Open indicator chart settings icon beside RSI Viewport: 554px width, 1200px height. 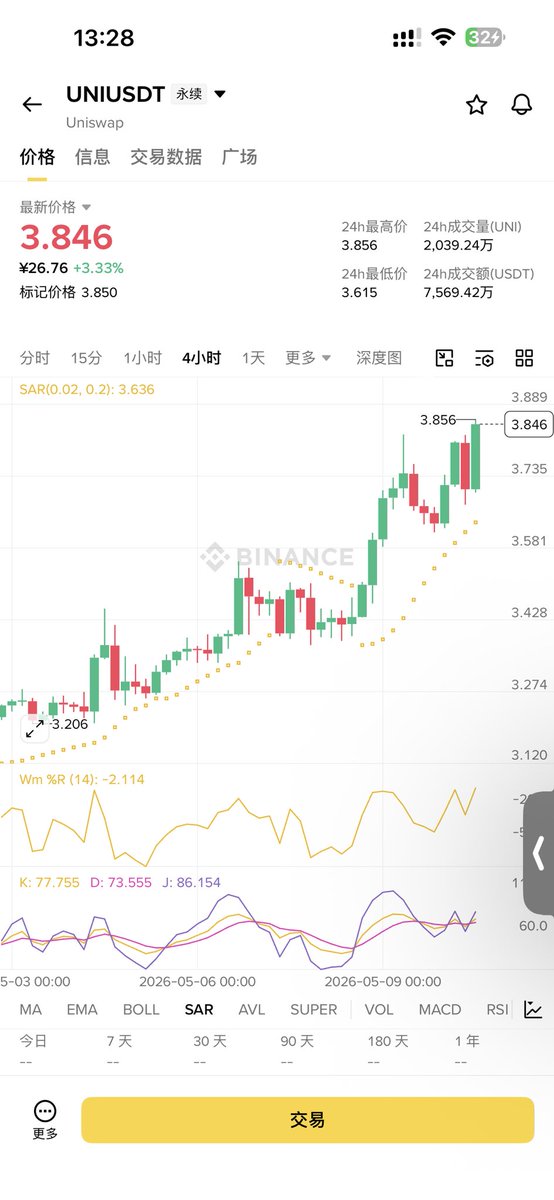click(533, 1010)
